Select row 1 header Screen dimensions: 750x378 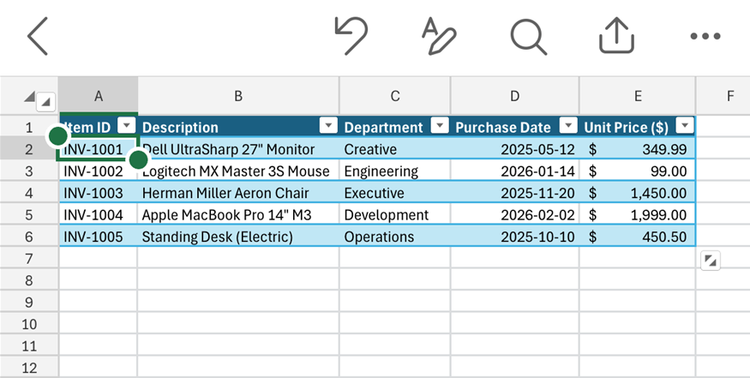tap(29, 127)
